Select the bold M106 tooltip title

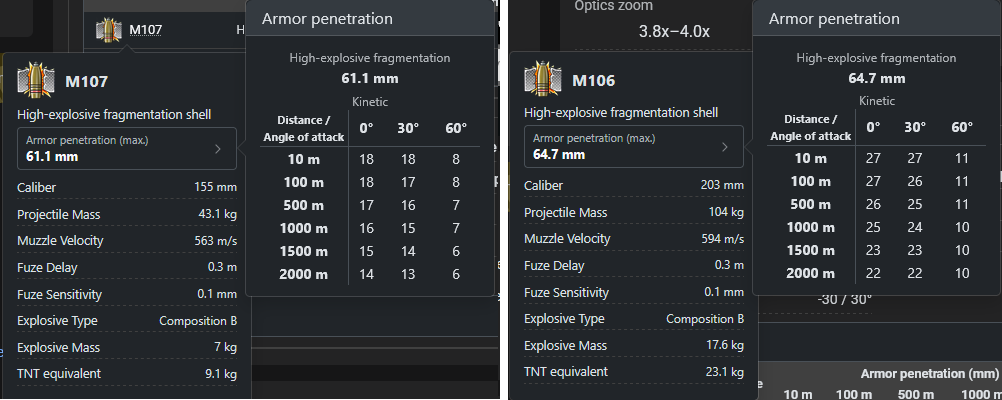pyautogui.click(x=594, y=81)
